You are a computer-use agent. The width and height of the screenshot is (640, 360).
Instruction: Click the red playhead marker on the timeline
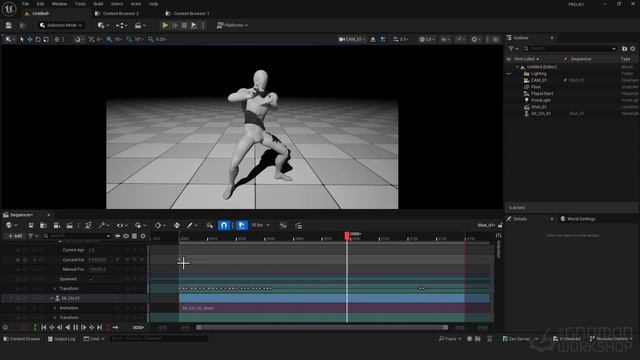(347, 236)
